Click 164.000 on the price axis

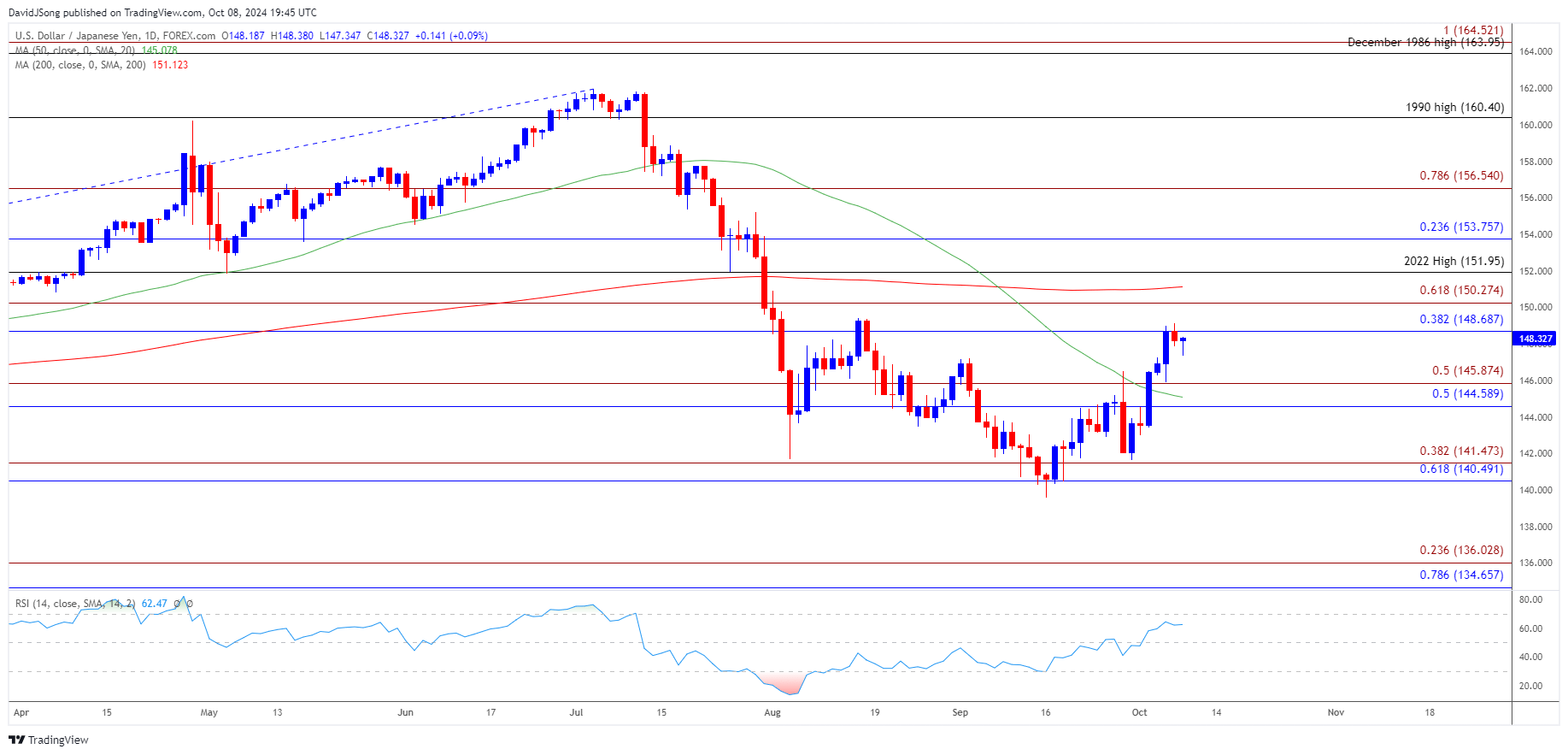pyautogui.click(x=1535, y=51)
